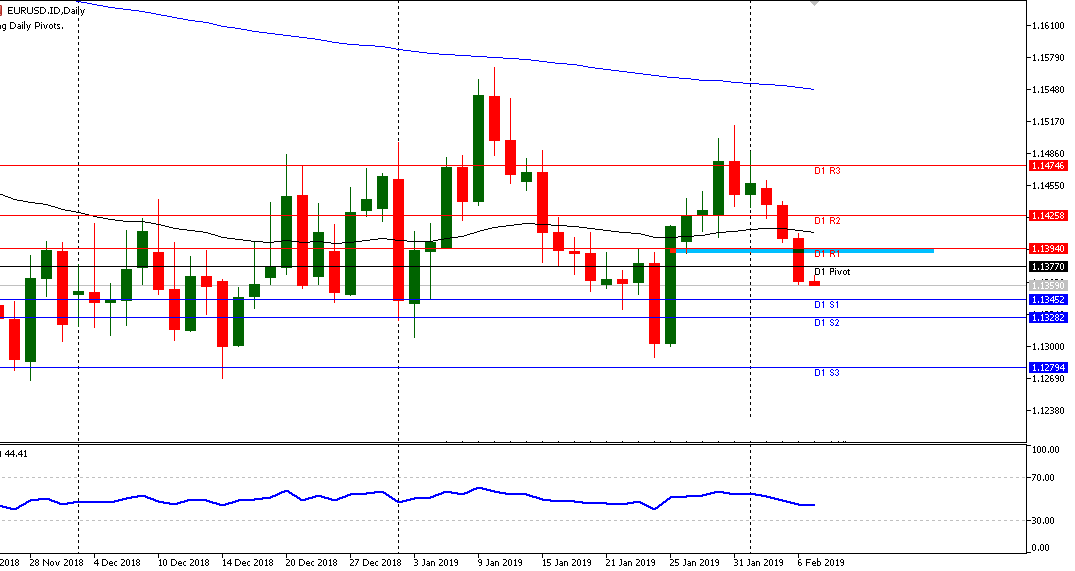Click the black 1.13770 pivot price tag

pos(1047,267)
